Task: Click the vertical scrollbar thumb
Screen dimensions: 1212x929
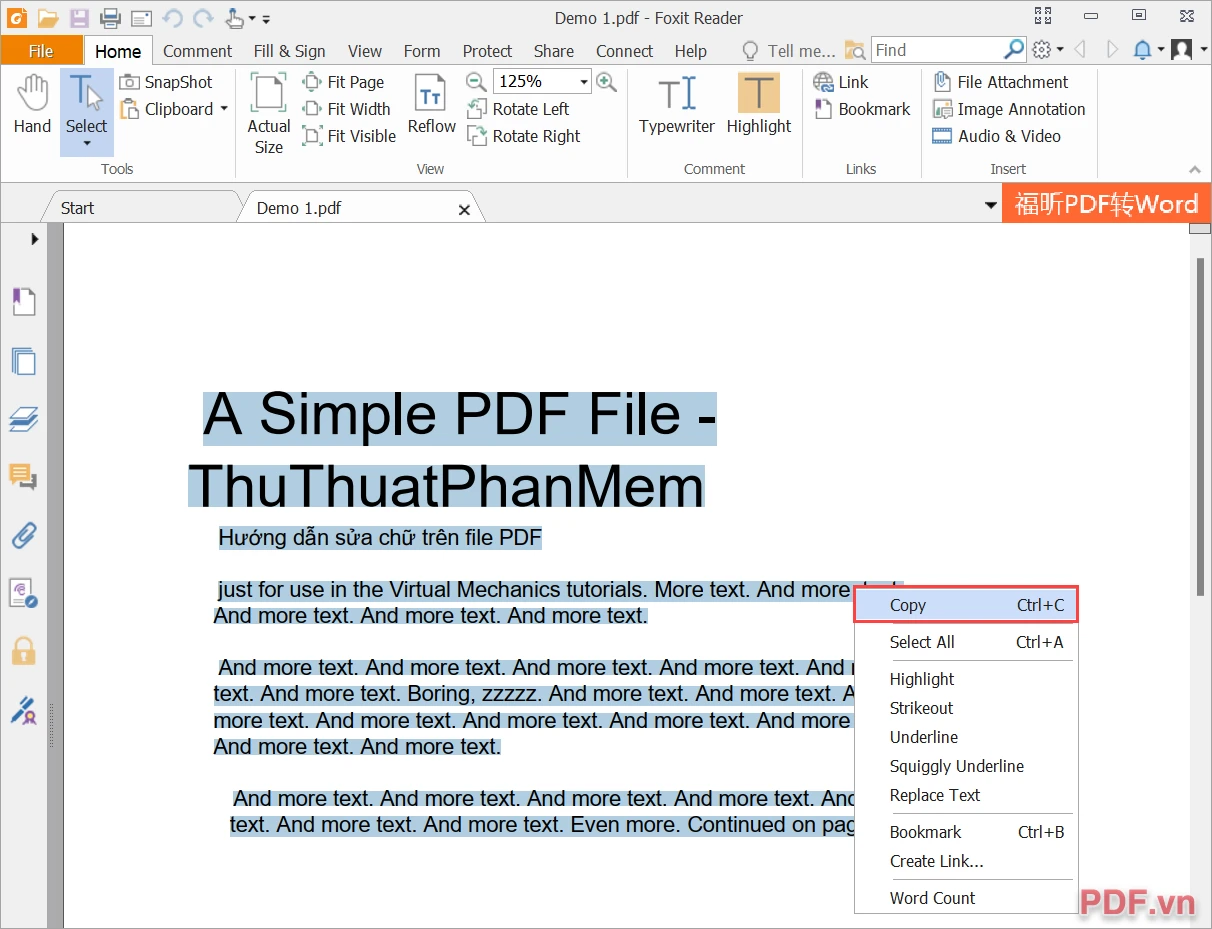Action: (x=1201, y=426)
